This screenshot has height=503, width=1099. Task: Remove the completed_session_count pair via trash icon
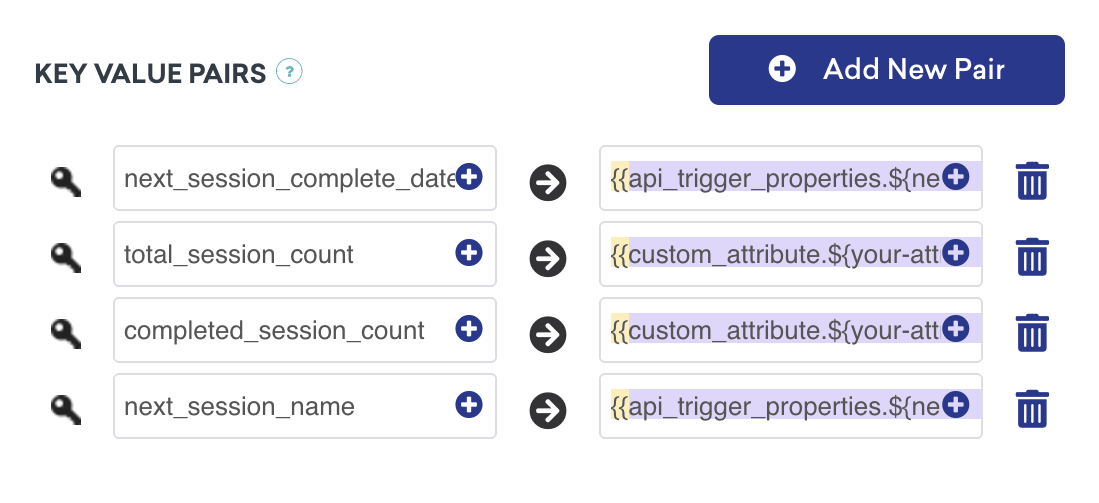click(1032, 332)
